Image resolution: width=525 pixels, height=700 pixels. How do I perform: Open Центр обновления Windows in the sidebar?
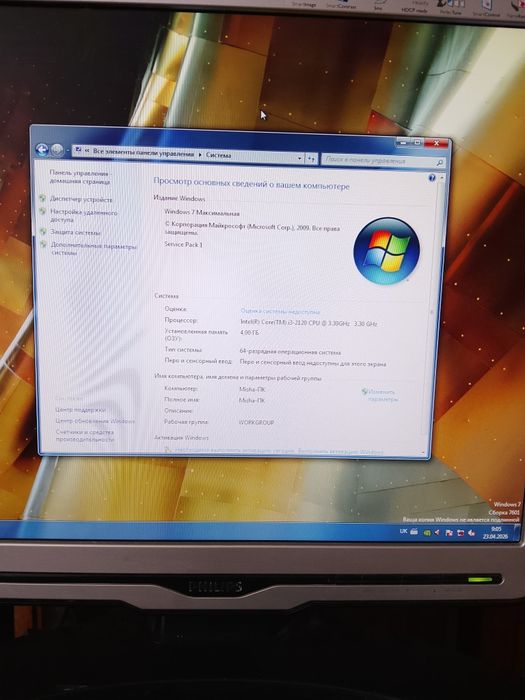coord(95,421)
